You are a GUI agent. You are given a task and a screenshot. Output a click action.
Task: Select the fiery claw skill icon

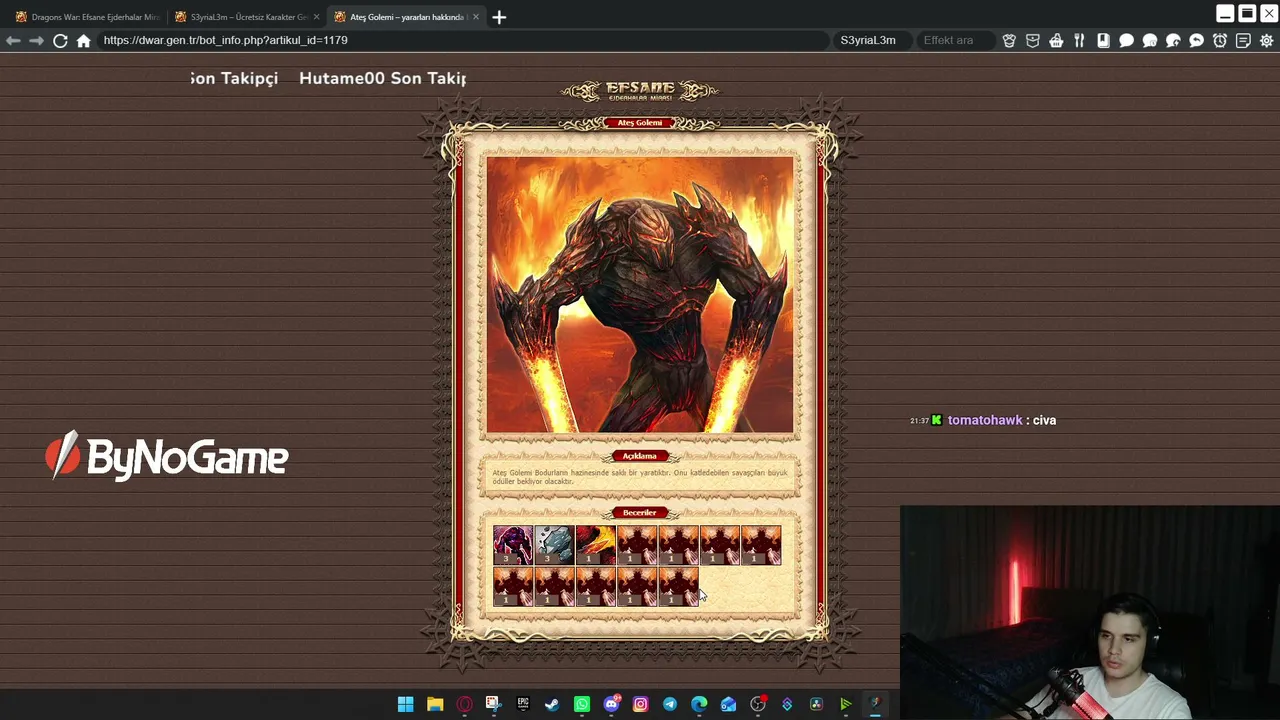(x=596, y=546)
